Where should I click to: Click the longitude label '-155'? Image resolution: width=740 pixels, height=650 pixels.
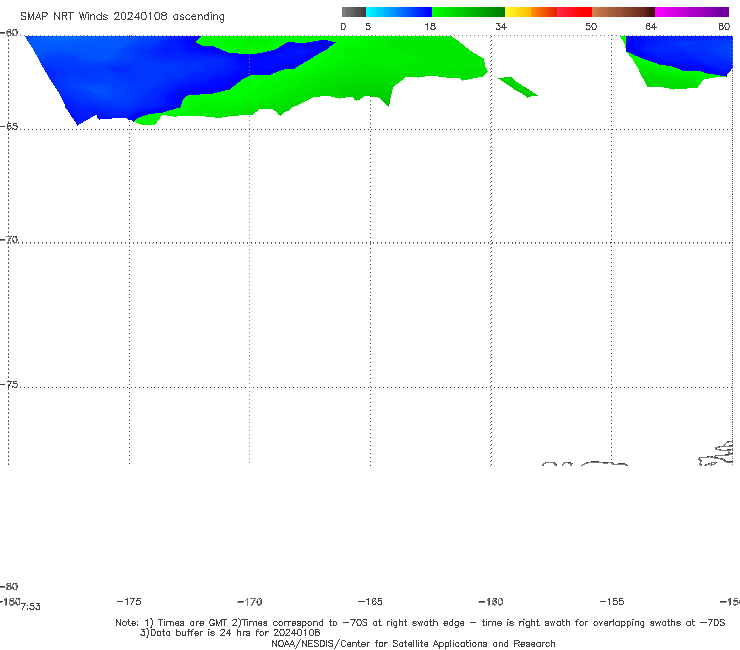pyautogui.click(x=612, y=601)
